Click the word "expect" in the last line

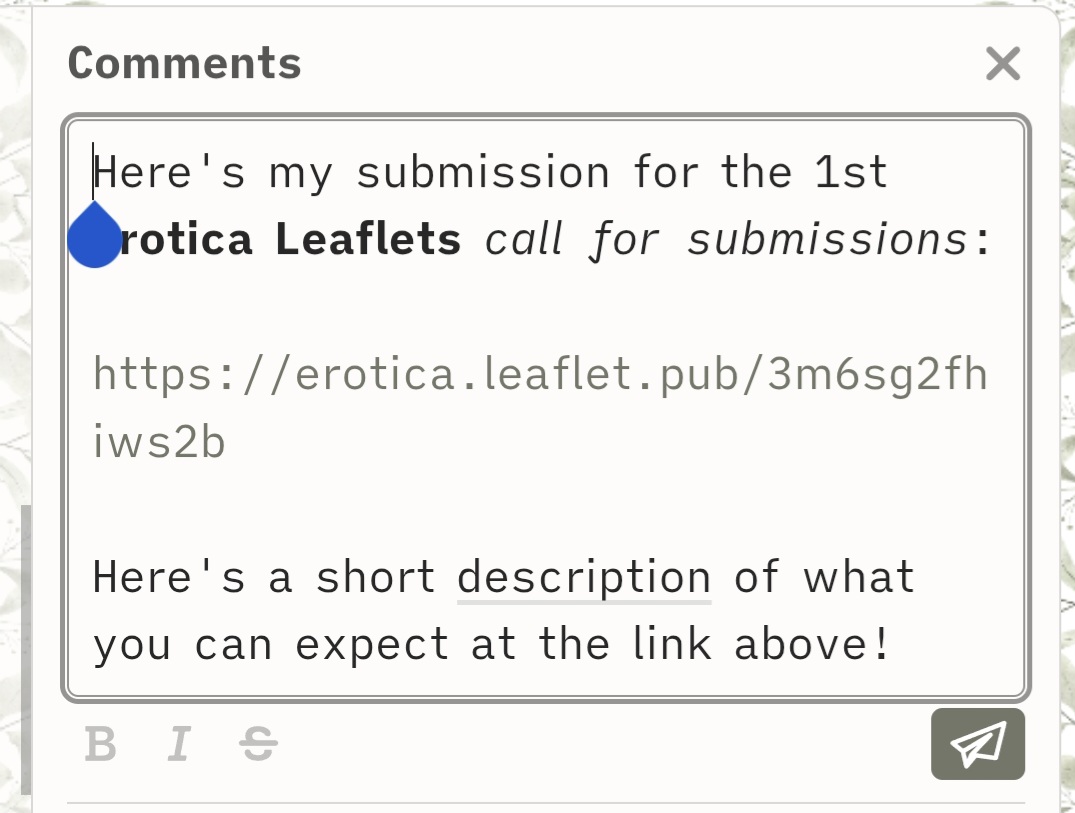click(371, 645)
